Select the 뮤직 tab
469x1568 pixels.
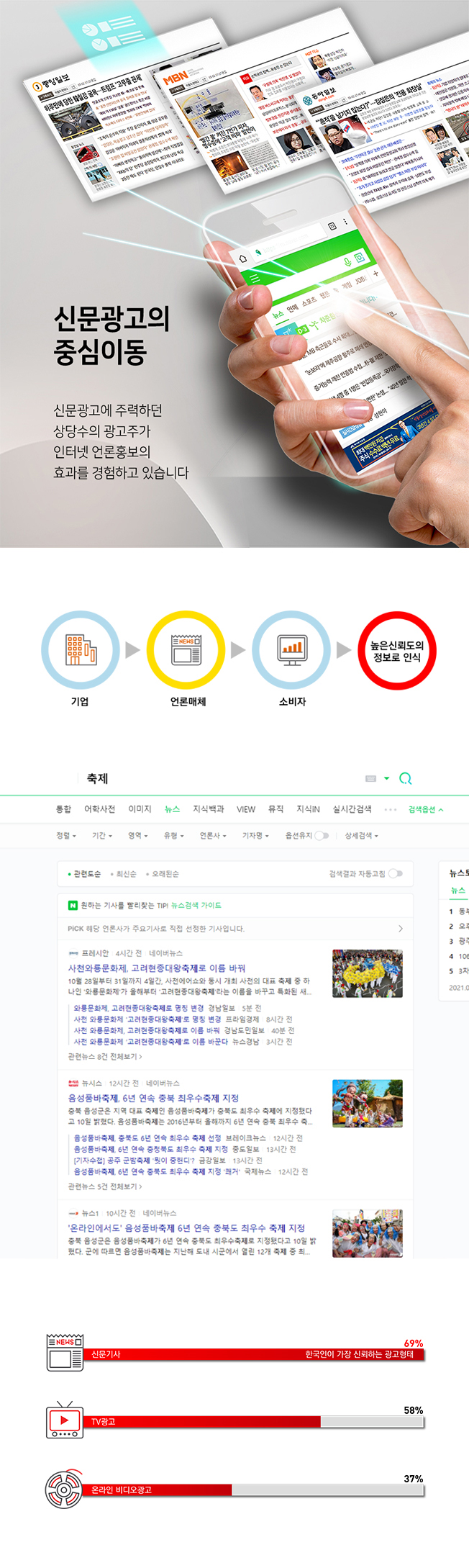[x=276, y=809]
